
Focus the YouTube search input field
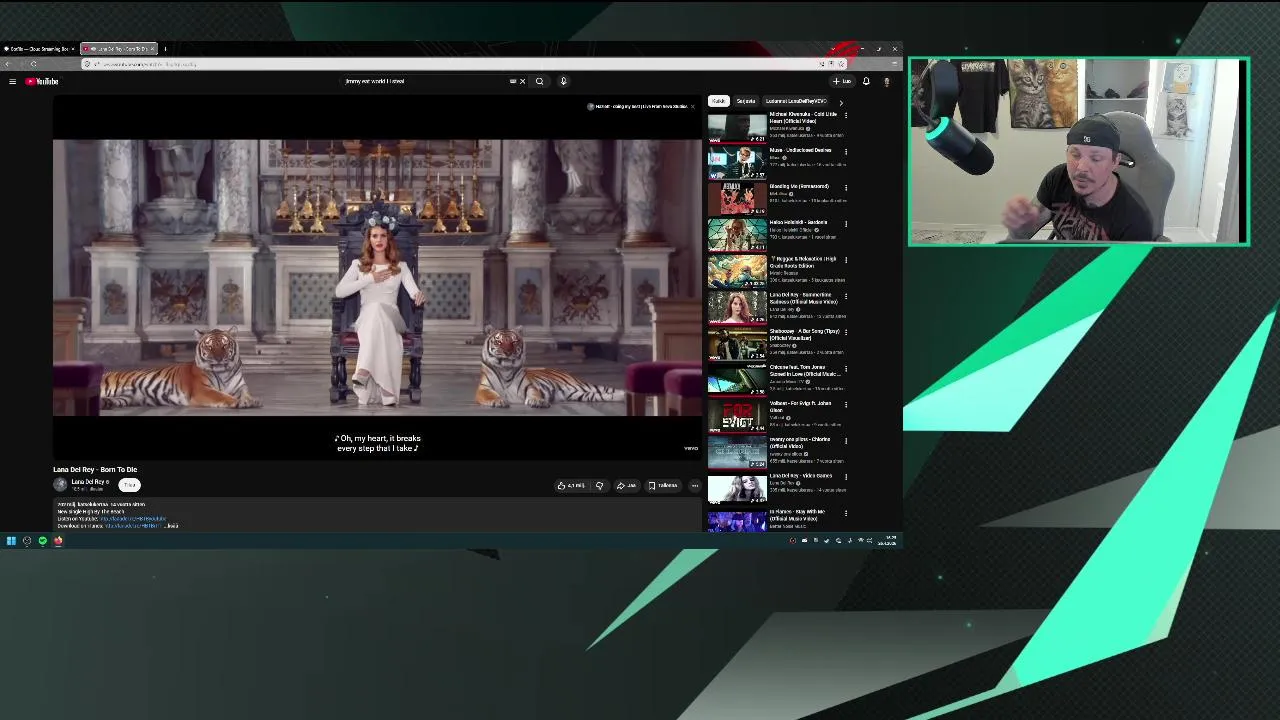[x=425, y=81]
